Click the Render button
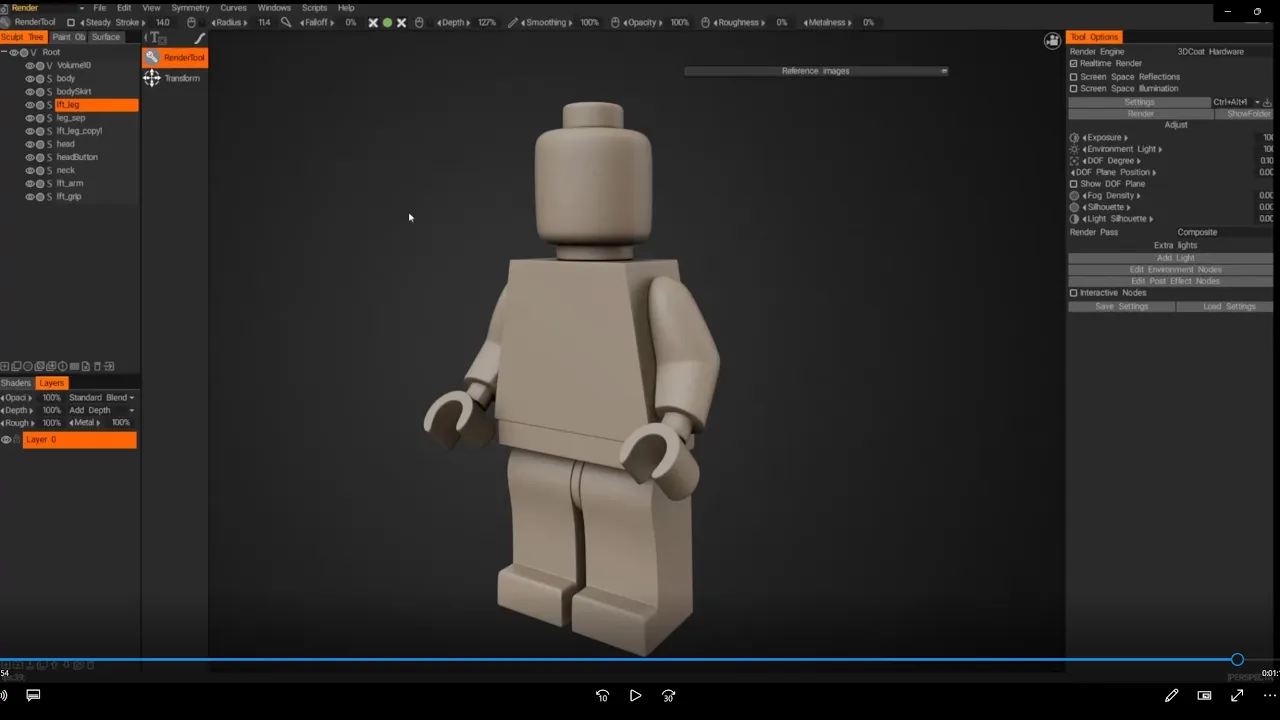Viewport: 1280px width, 720px height. pyautogui.click(x=1140, y=114)
